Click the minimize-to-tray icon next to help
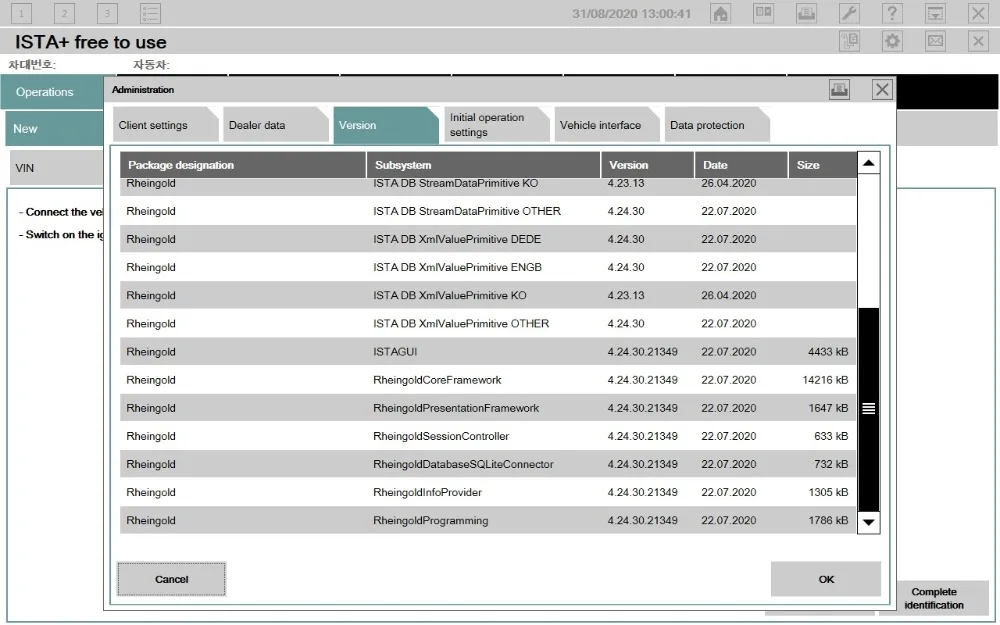Screen dimensions: 1000x625 pyautogui.click(x=935, y=13)
